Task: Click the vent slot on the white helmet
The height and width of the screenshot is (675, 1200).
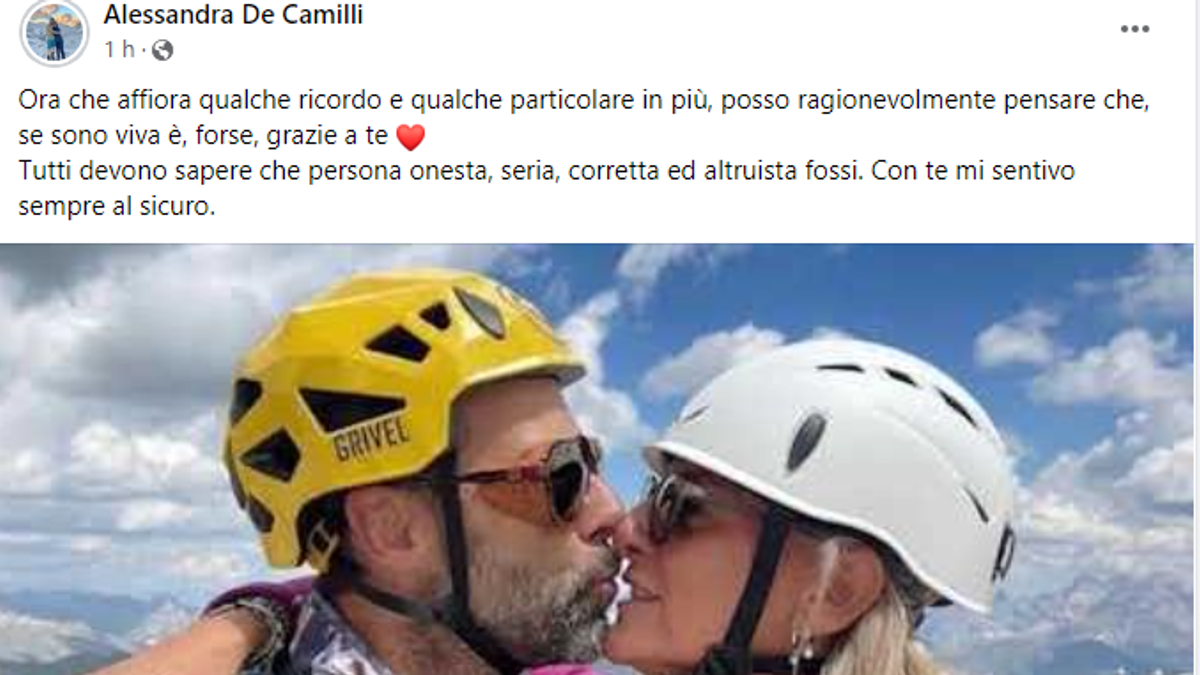Action: (x=806, y=441)
